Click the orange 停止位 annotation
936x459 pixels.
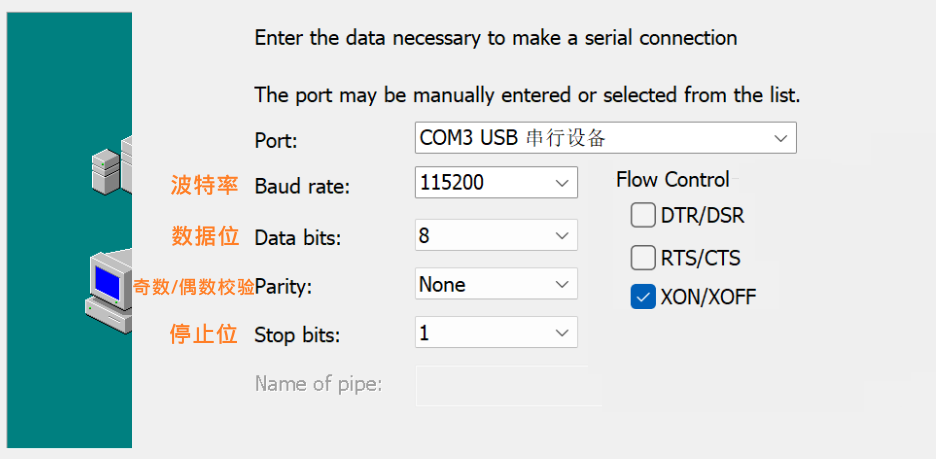click(x=204, y=334)
